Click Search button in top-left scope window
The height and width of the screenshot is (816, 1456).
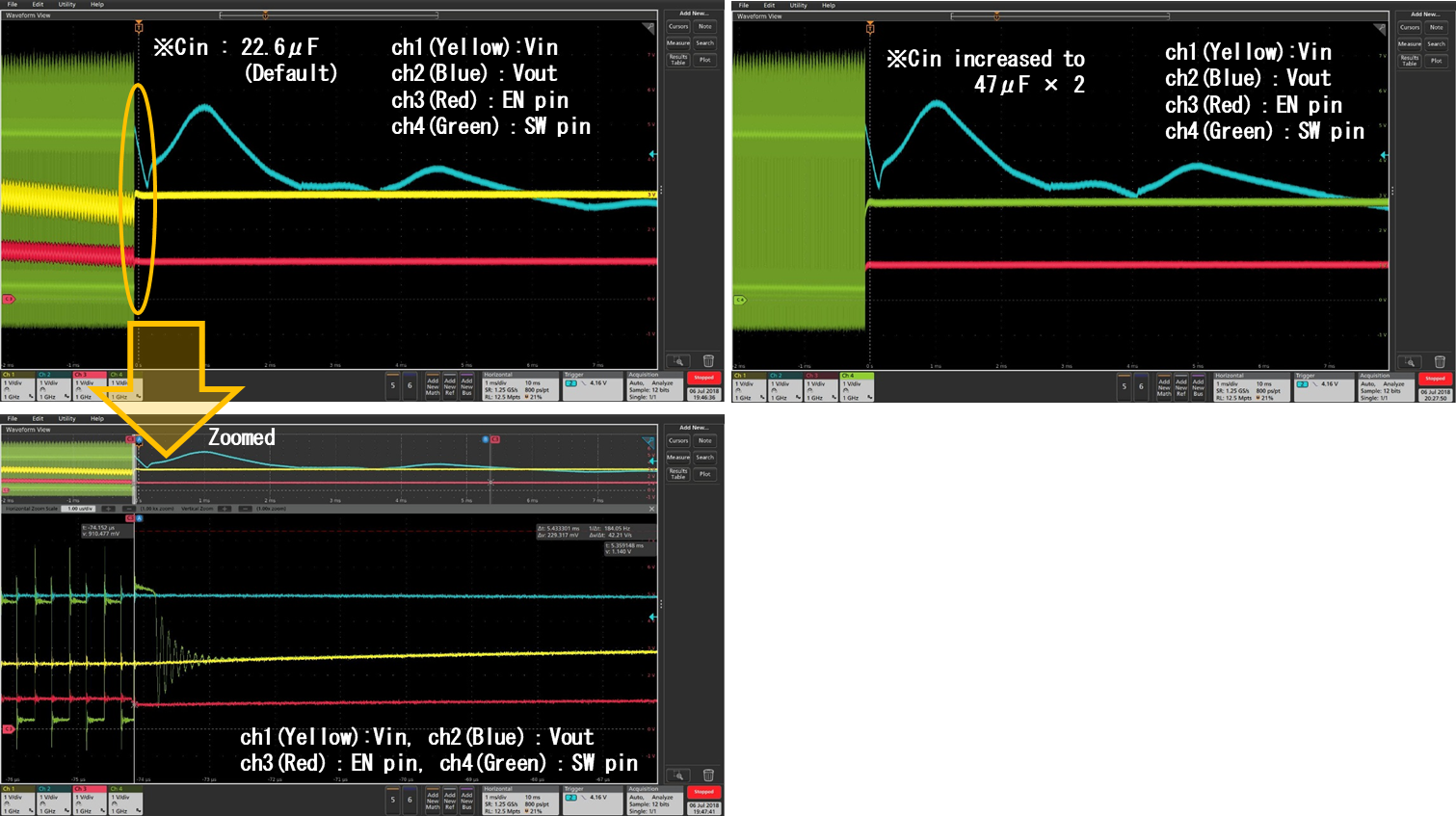click(705, 42)
